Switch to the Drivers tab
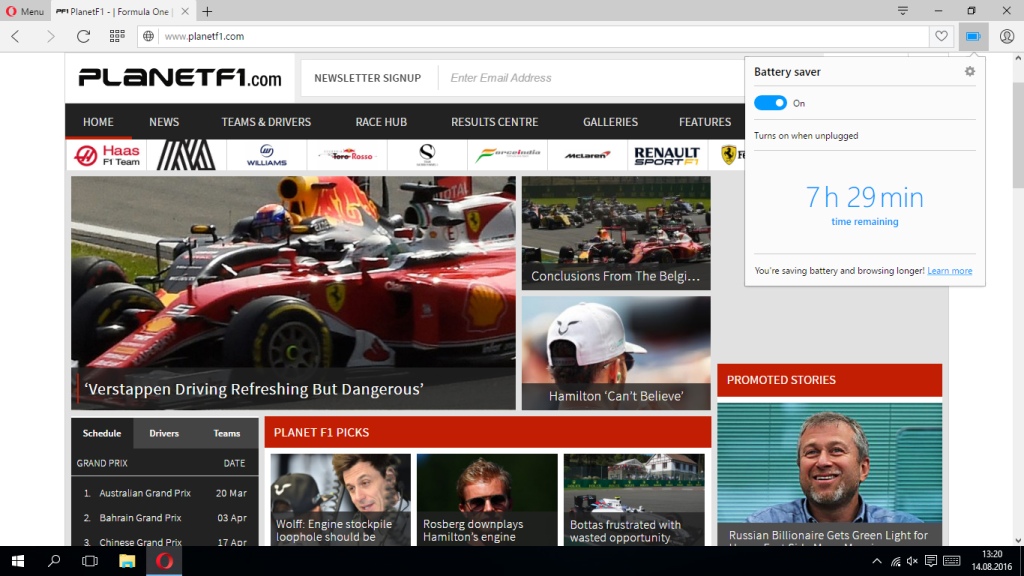Image resolution: width=1024 pixels, height=576 pixels. [164, 433]
